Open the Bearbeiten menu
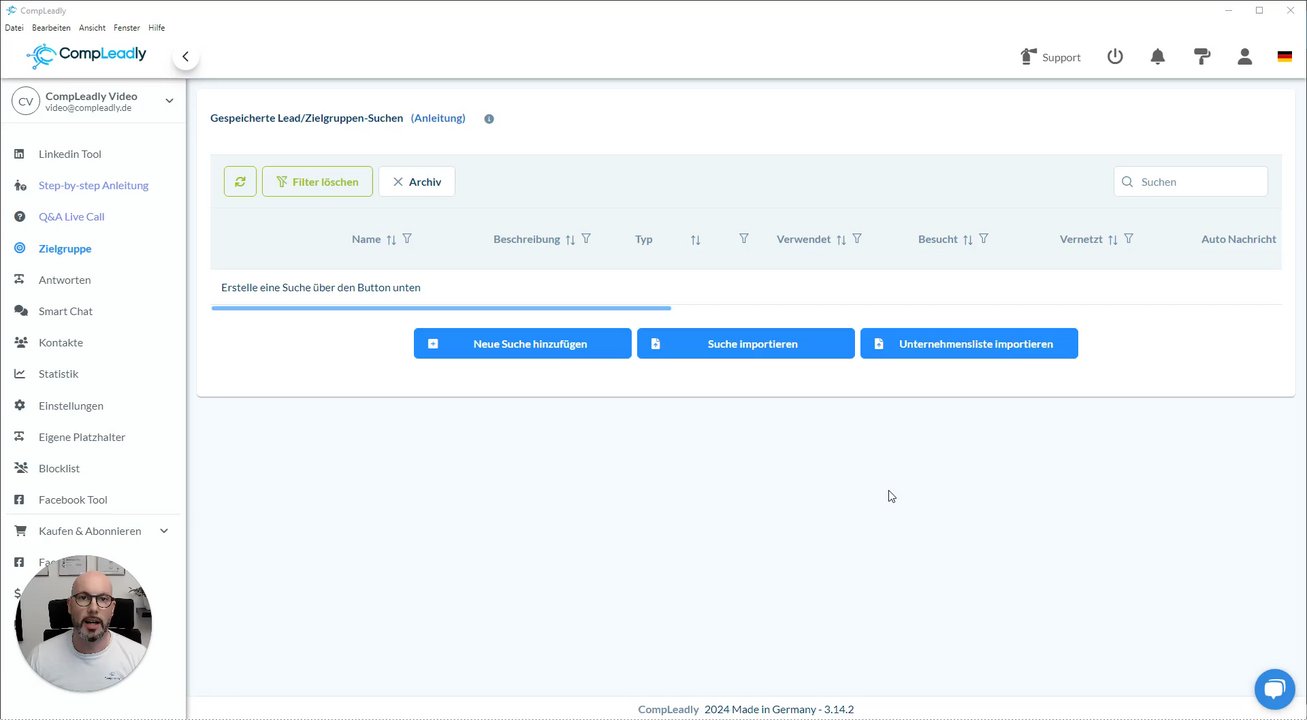 coord(51,28)
